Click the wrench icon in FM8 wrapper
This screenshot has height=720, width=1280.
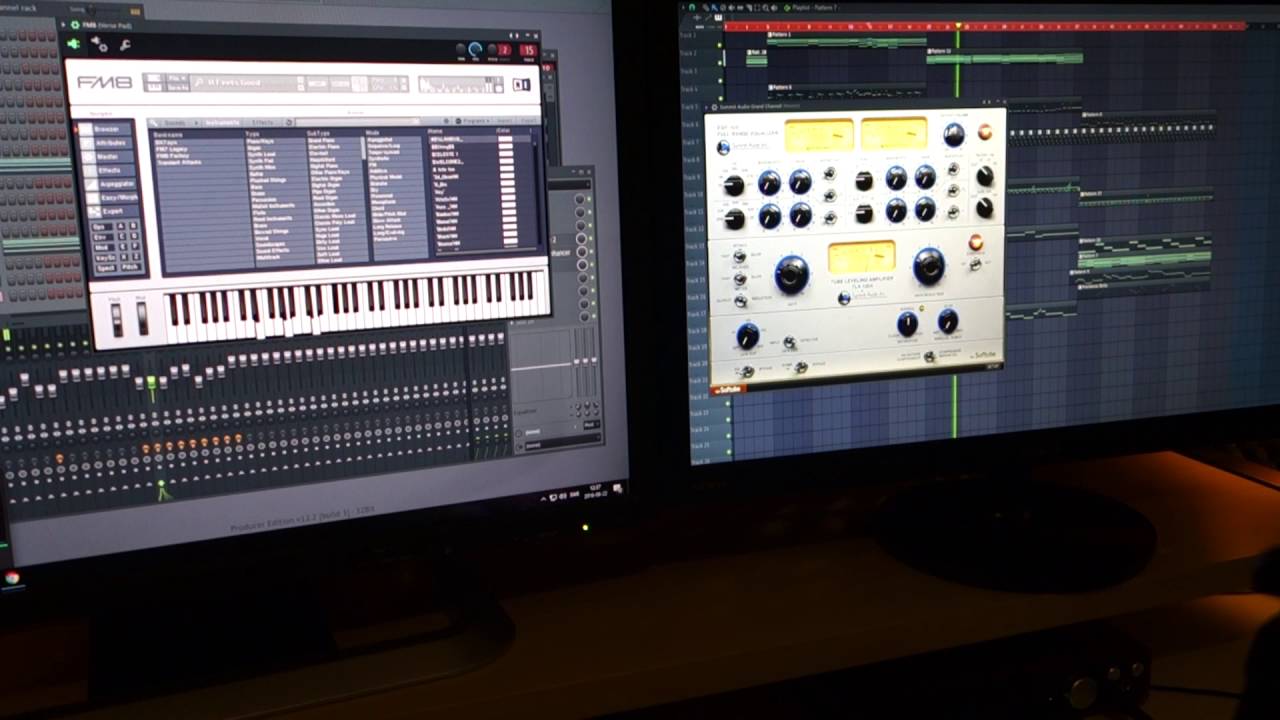click(125, 45)
